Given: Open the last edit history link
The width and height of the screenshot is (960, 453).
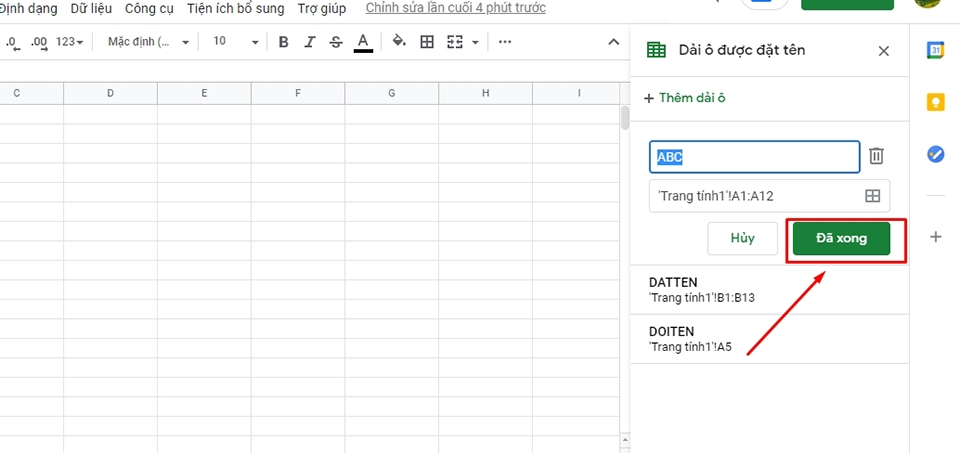Looking at the screenshot, I should click(456, 8).
